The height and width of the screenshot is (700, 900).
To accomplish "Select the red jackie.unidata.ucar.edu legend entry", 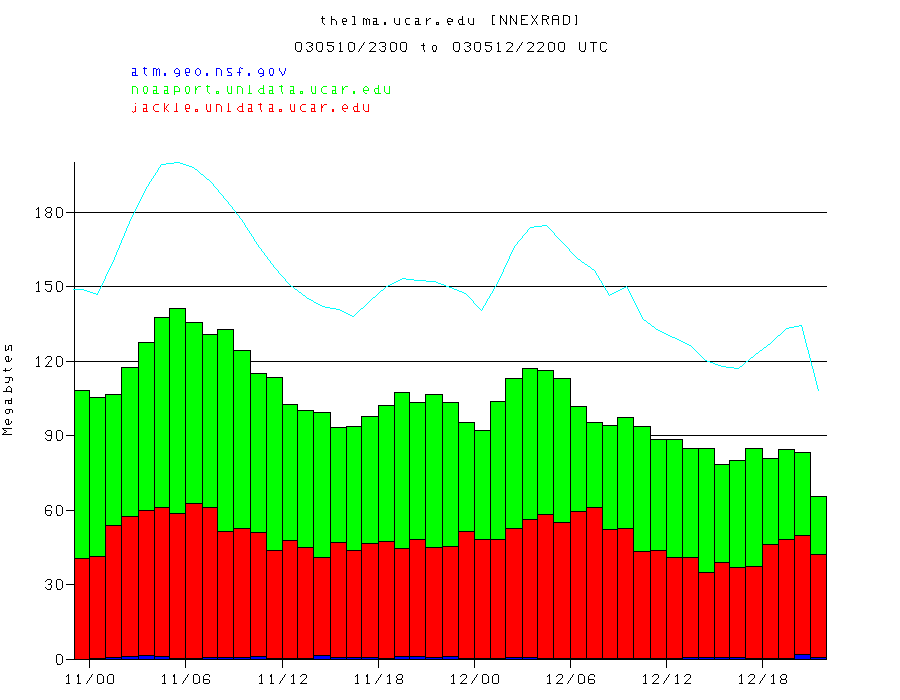I will (x=250, y=107).
